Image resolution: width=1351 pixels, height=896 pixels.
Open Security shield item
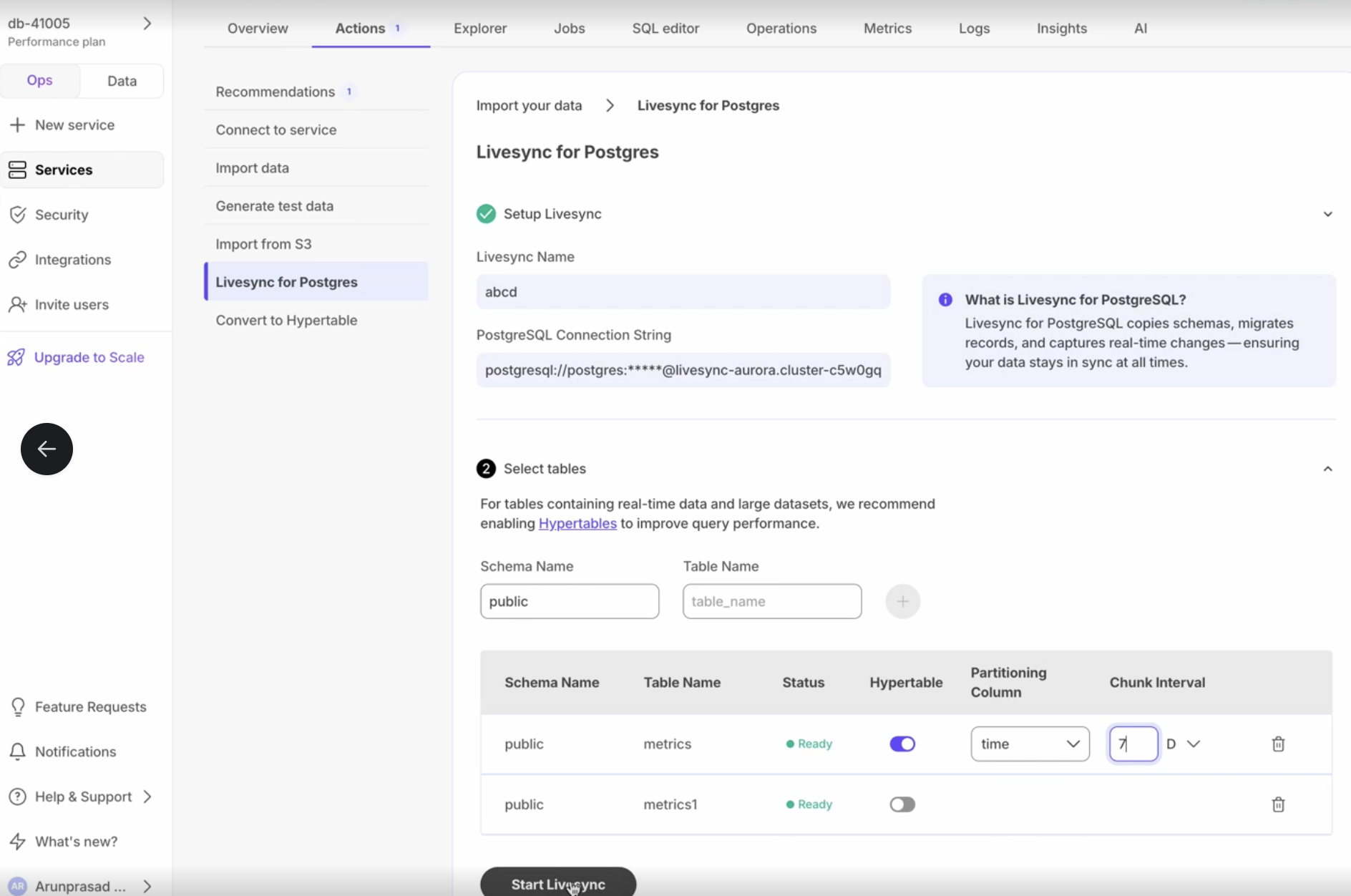(x=18, y=215)
